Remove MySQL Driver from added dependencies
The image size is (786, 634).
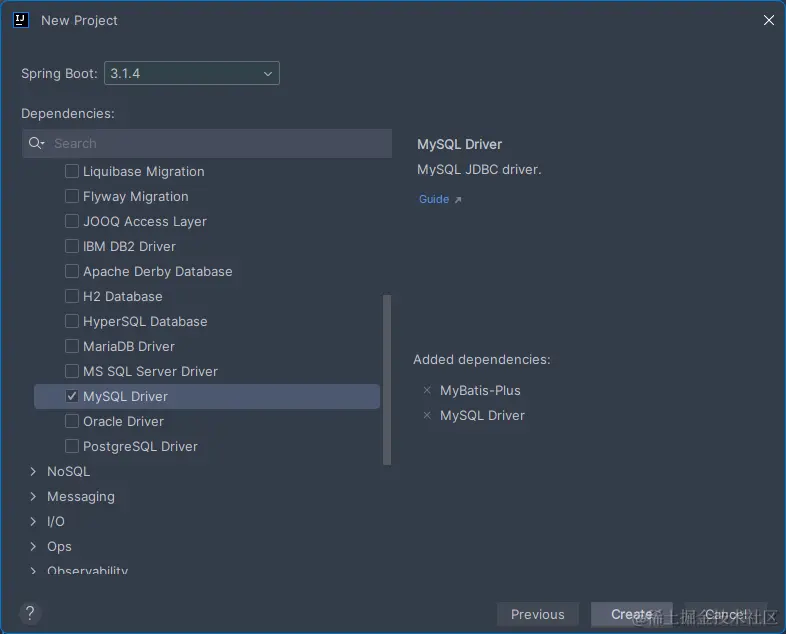427,415
